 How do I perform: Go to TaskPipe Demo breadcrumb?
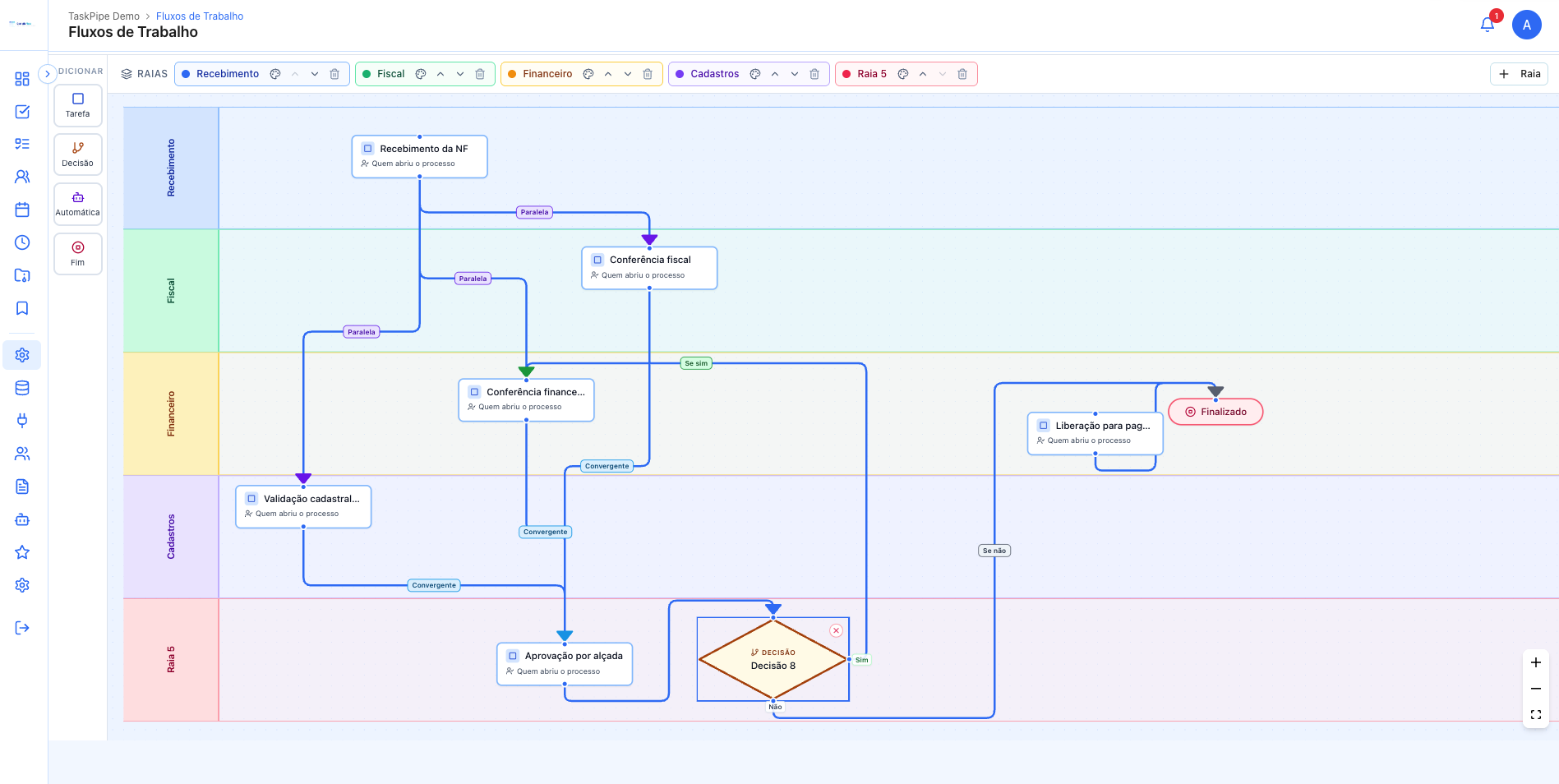click(104, 16)
